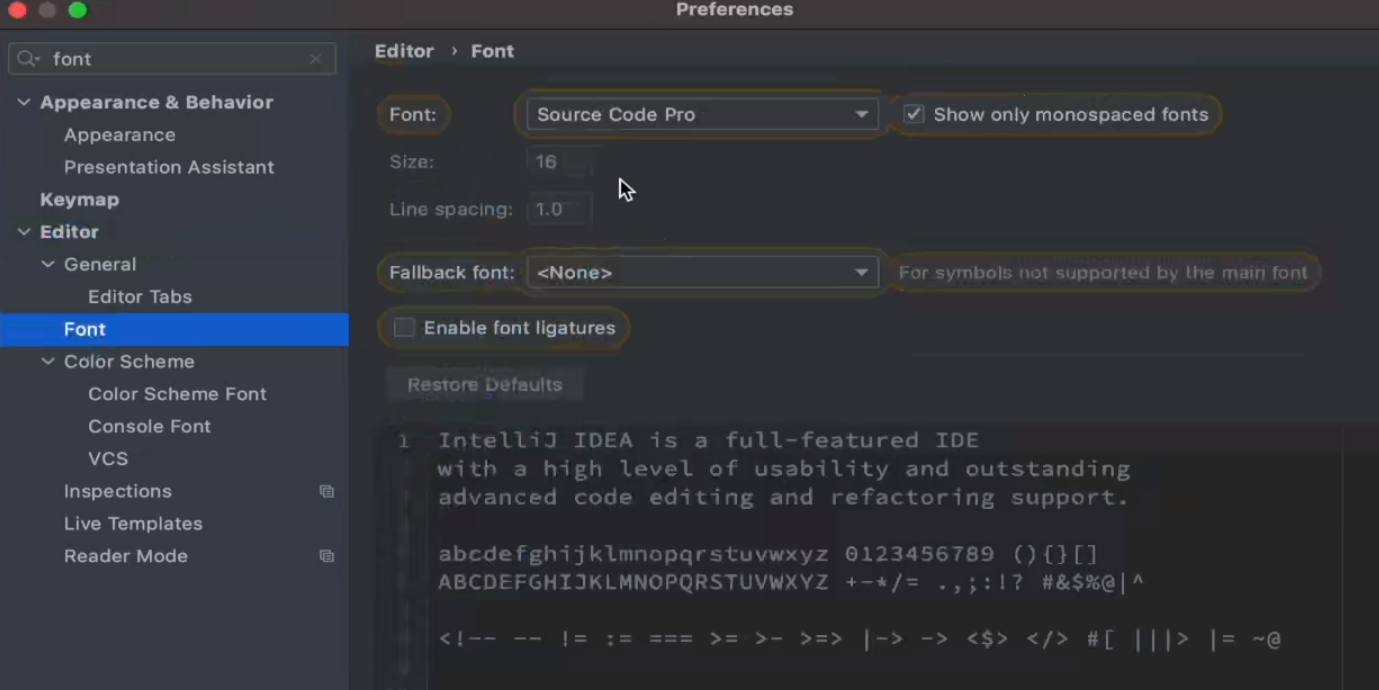Clear the search field with the X icon
Image resolution: width=1379 pixels, height=690 pixels.
pyautogui.click(x=316, y=59)
